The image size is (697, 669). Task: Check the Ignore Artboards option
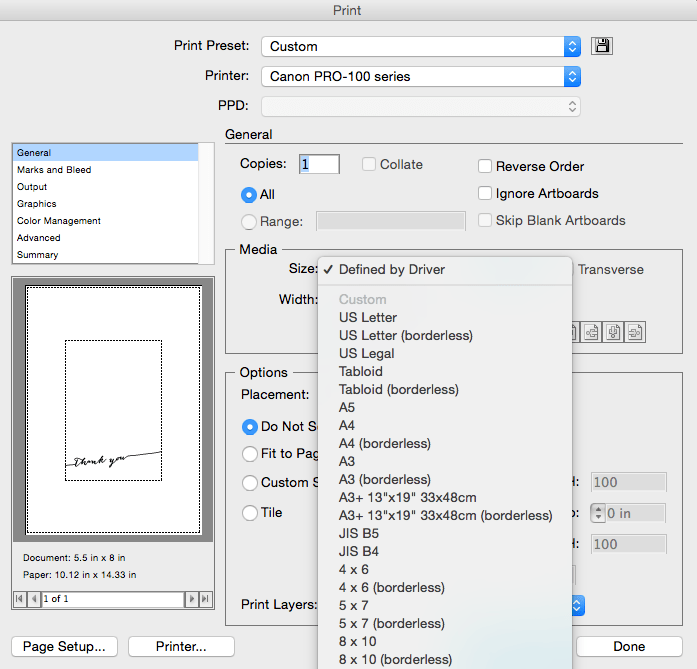[485, 193]
